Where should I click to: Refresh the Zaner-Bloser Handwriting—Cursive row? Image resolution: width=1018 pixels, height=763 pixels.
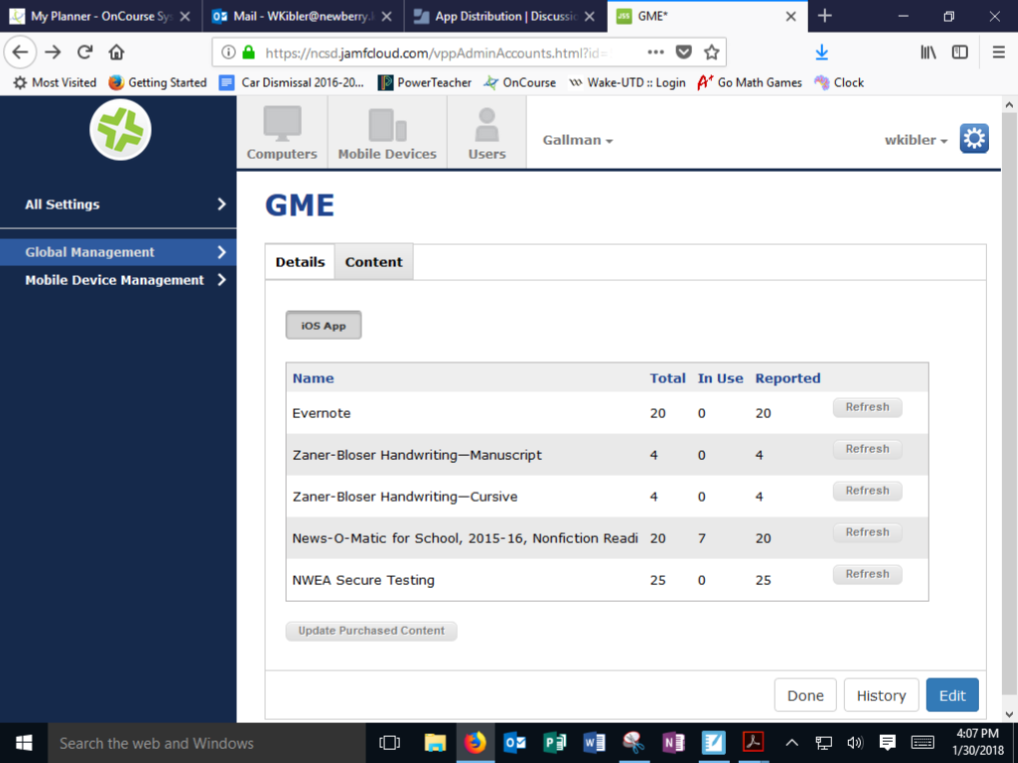point(867,490)
